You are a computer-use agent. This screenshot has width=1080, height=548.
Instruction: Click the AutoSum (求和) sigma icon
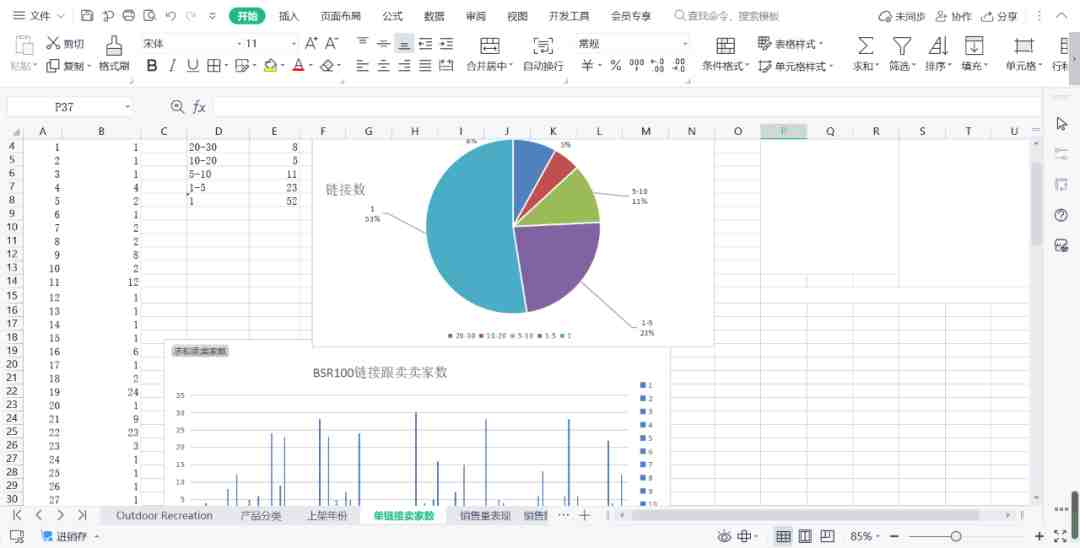(x=865, y=46)
